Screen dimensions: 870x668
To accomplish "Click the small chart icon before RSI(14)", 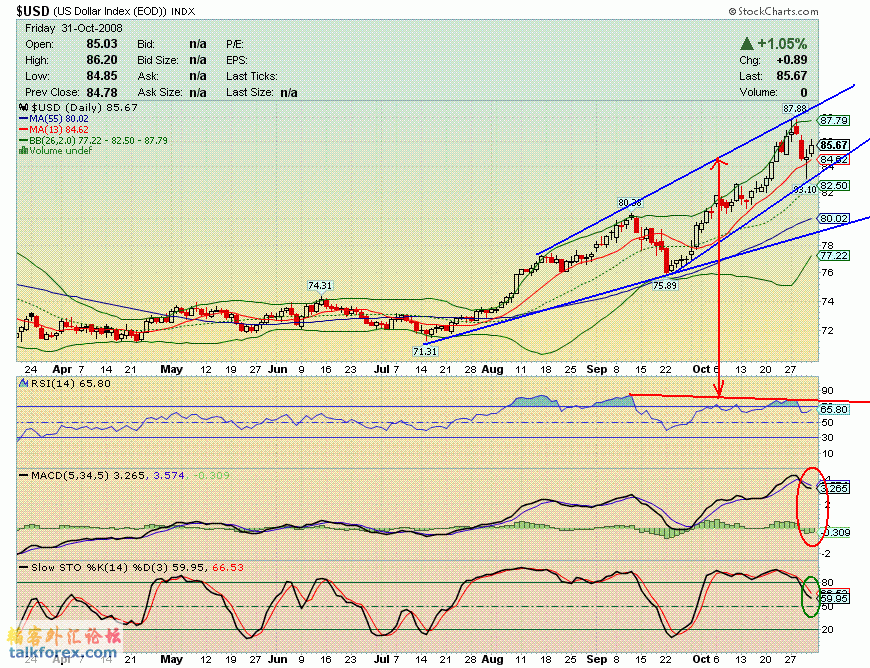I will click(x=23, y=383).
